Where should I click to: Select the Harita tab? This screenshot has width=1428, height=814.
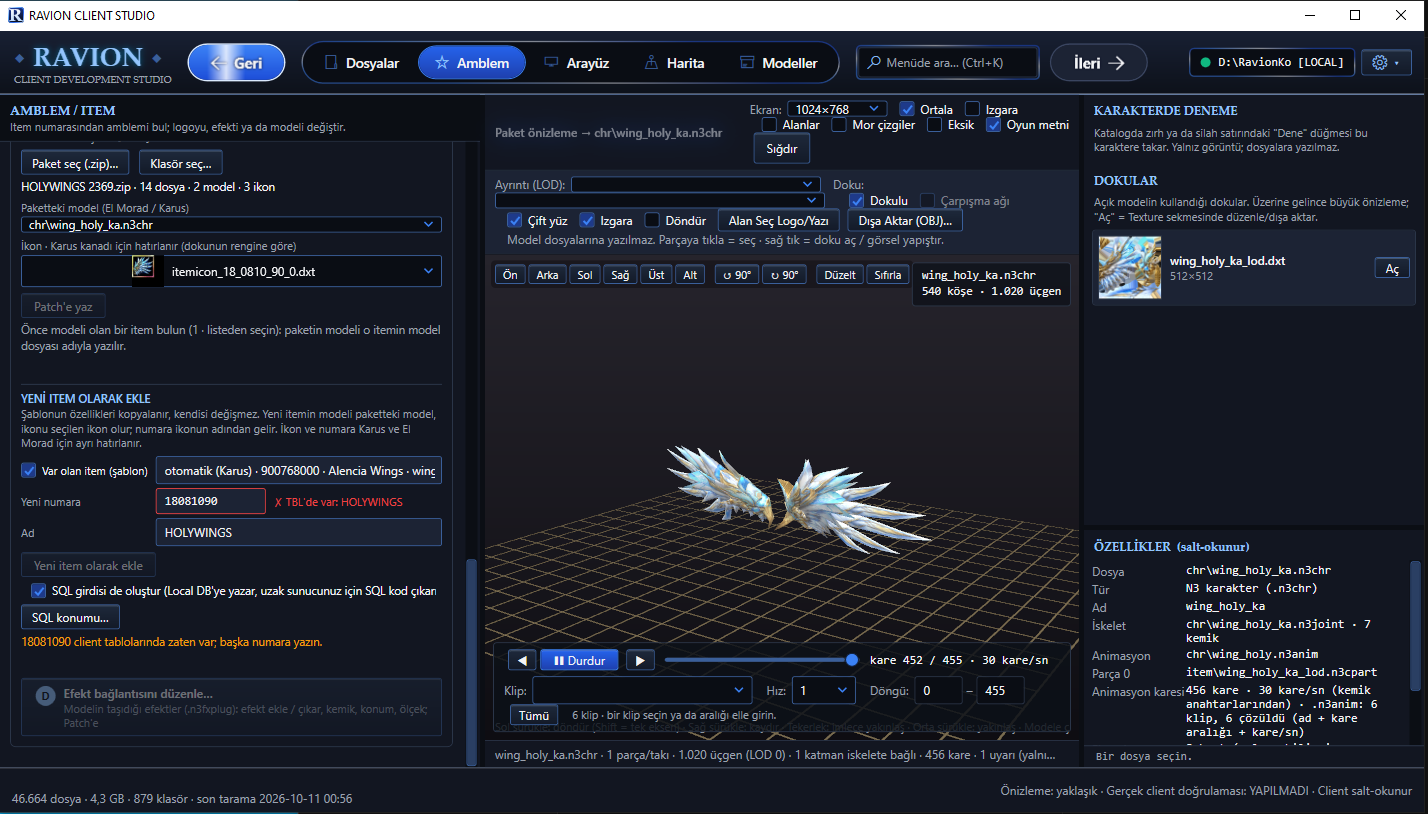674,63
